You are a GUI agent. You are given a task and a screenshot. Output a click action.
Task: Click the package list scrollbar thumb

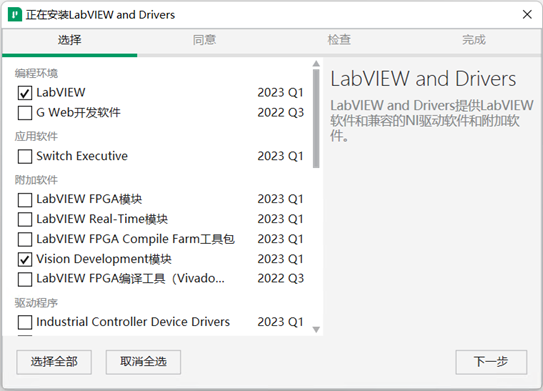click(x=316, y=119)
